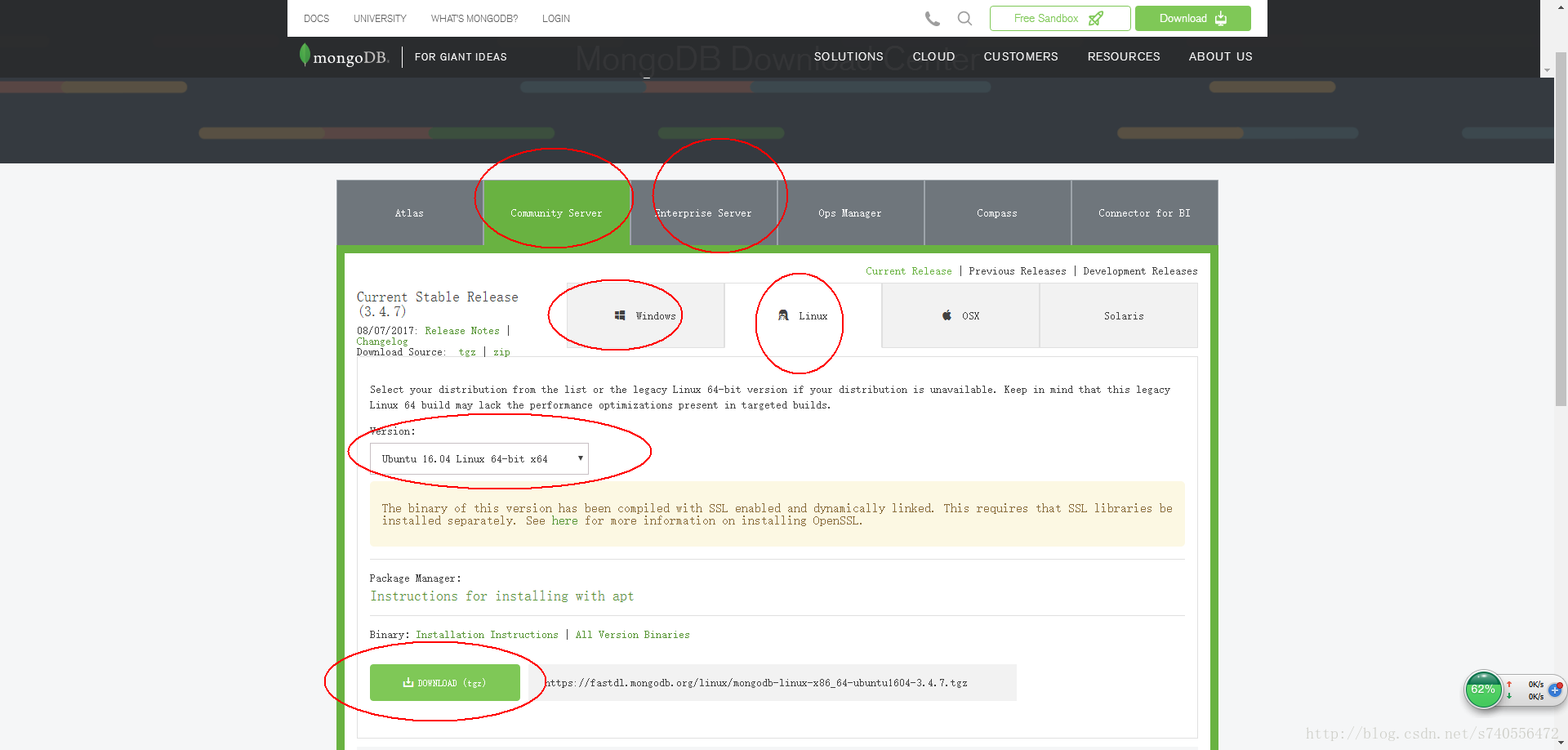Open the RESOURCES menu
The height and width of the screenshot is (750, 1568).
click(x=1124, y=56)
